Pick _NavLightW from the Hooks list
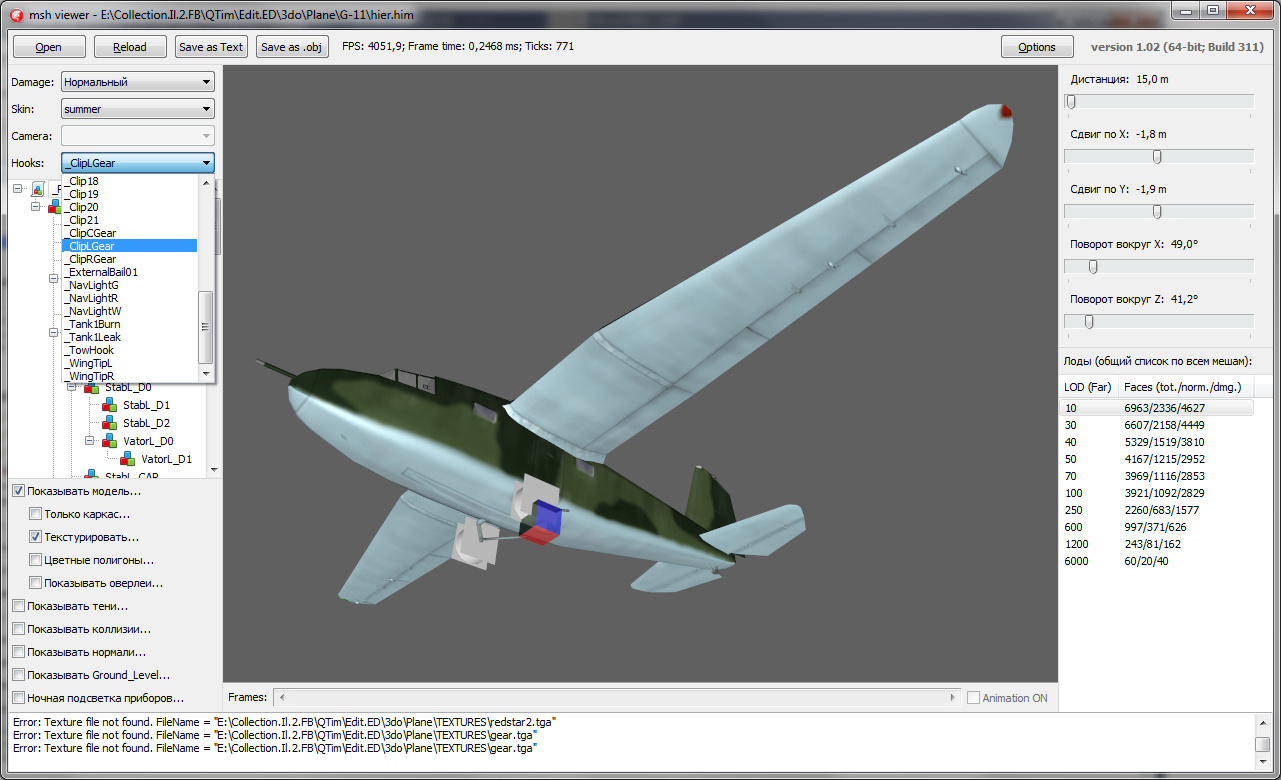Image resolution: width=1281 pixels, height=780 pixels. point(129,311)
